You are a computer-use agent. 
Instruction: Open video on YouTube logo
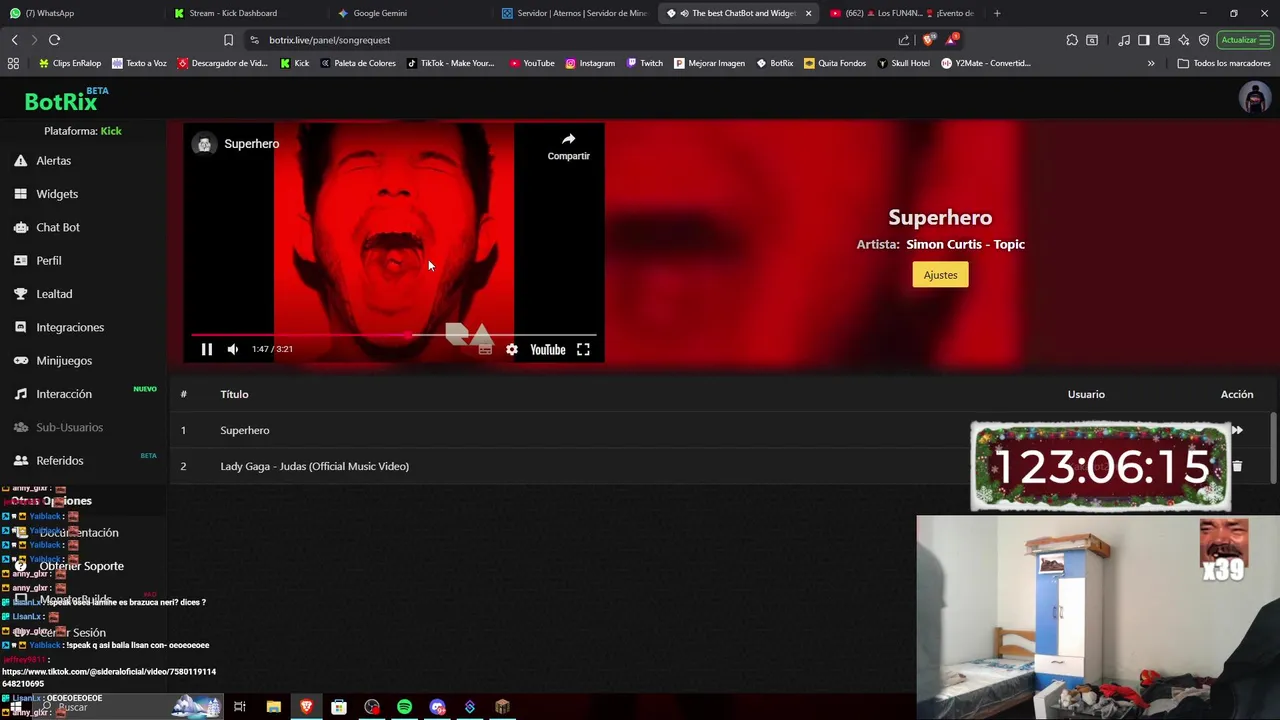(547, 349)
